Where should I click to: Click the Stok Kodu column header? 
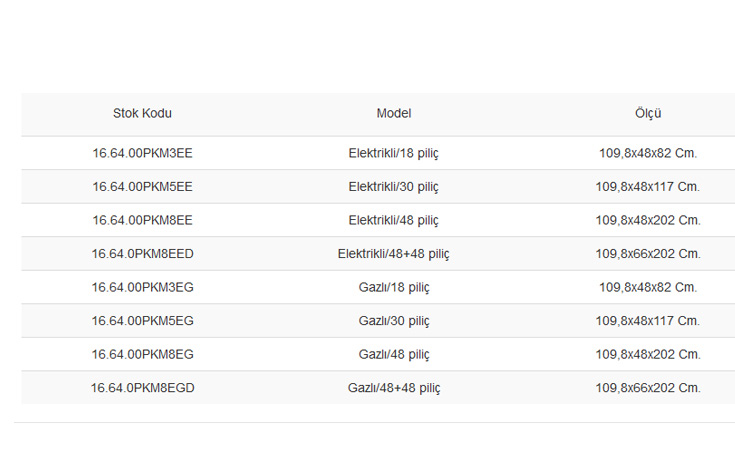142,113
